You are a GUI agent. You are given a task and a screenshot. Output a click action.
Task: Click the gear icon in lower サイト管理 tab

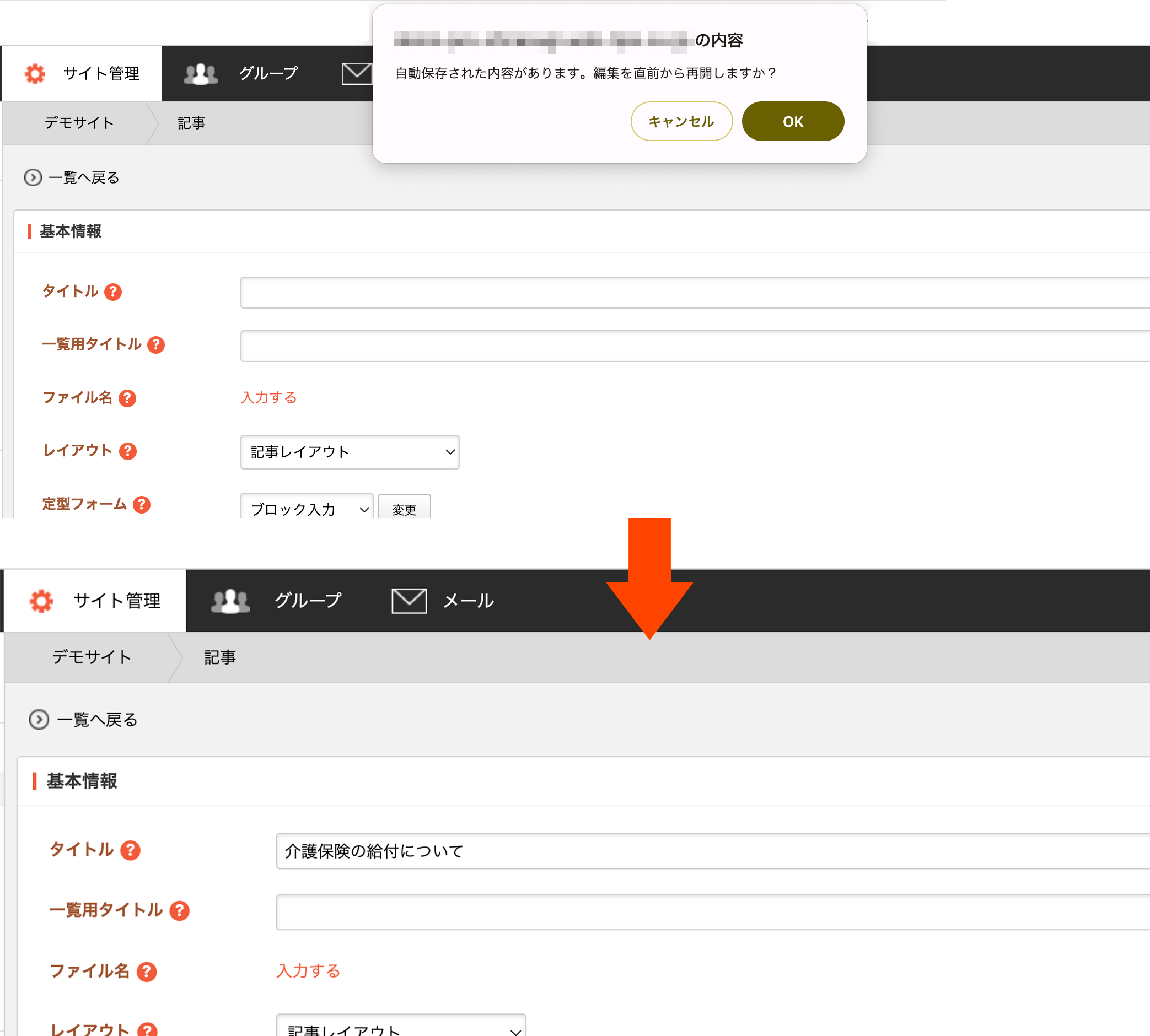[x=41, y=601]
